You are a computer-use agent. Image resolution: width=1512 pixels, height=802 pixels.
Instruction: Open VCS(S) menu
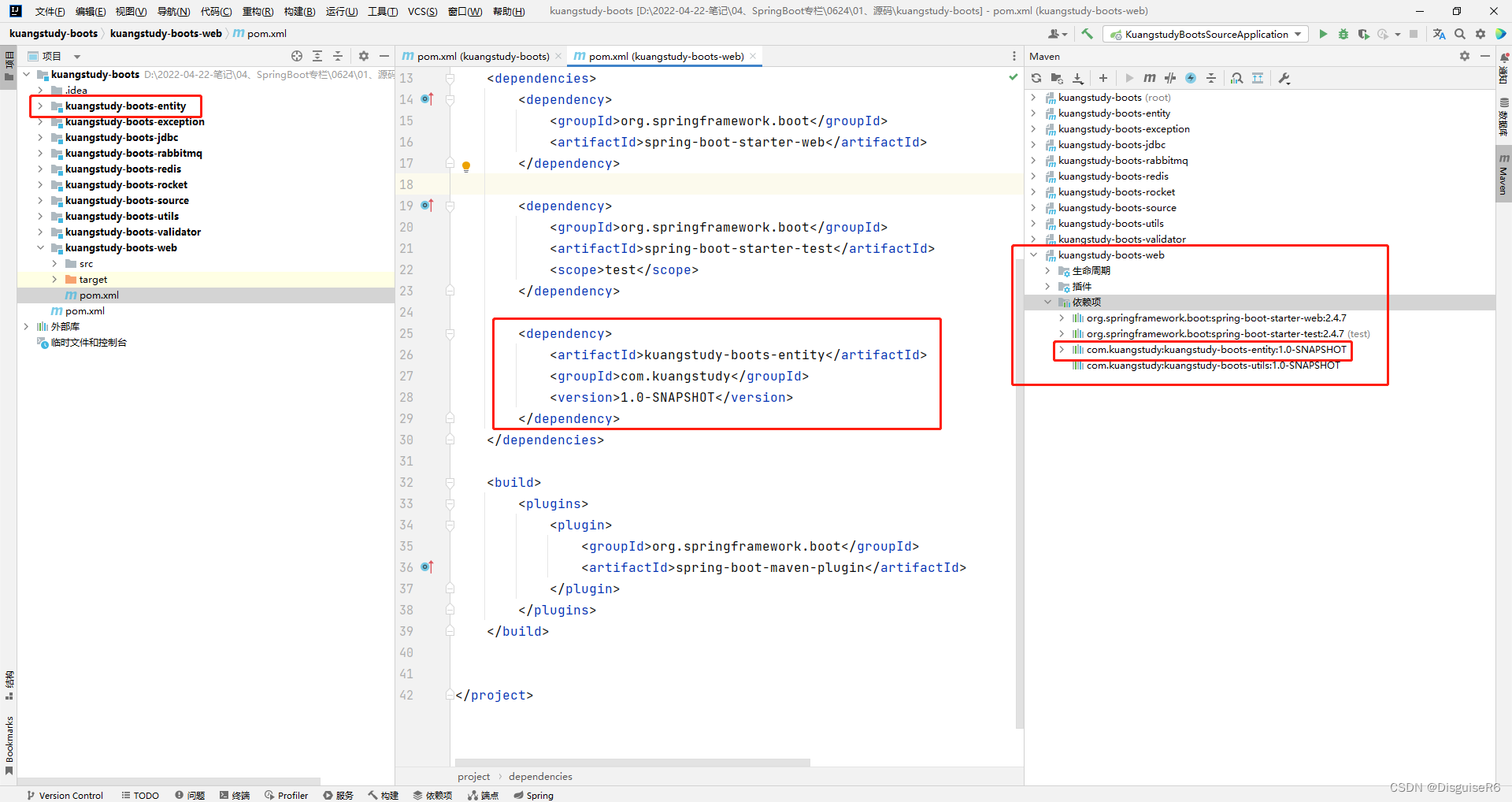point(422,11)
